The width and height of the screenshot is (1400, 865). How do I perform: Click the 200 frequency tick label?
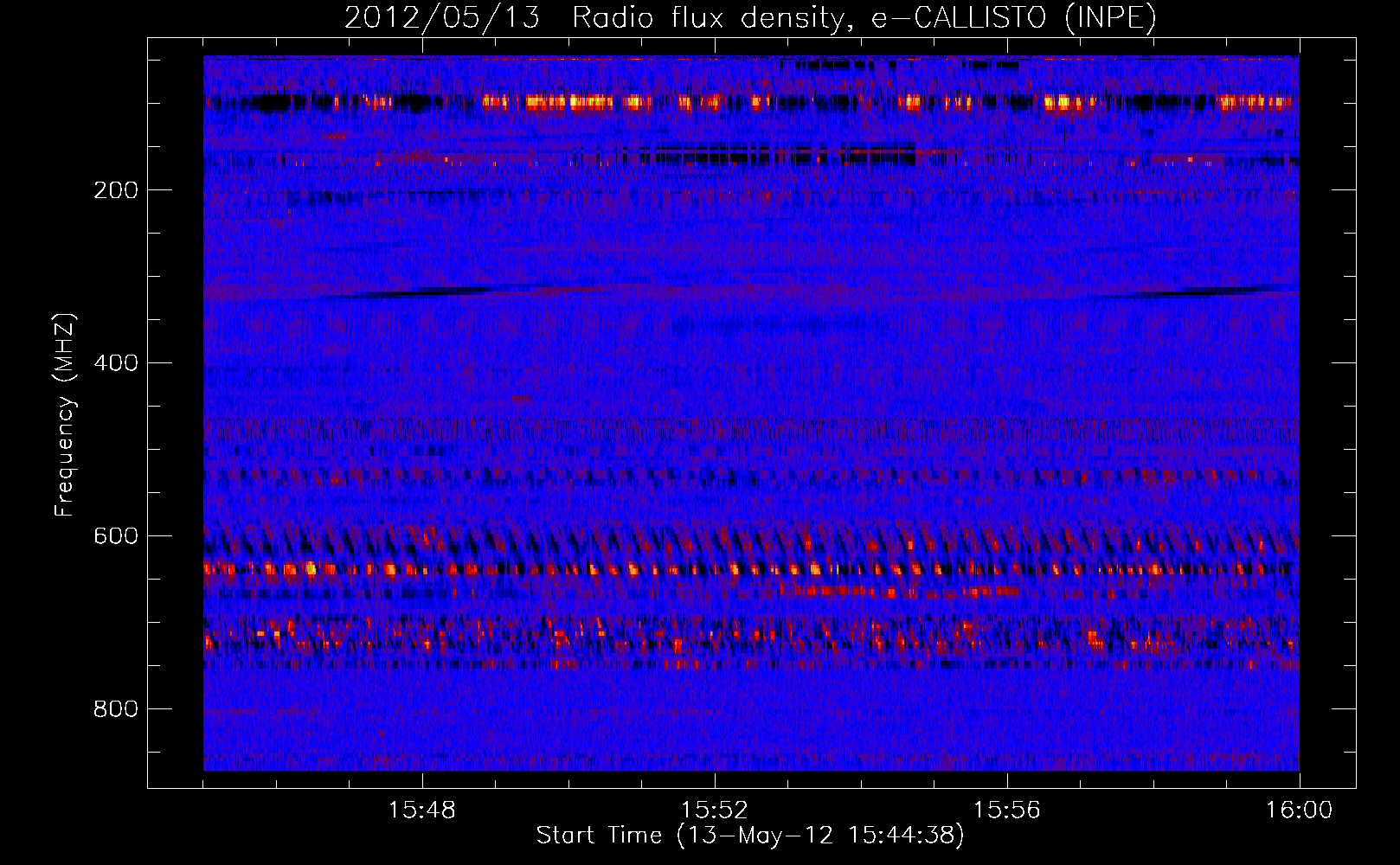coord(116,190)
